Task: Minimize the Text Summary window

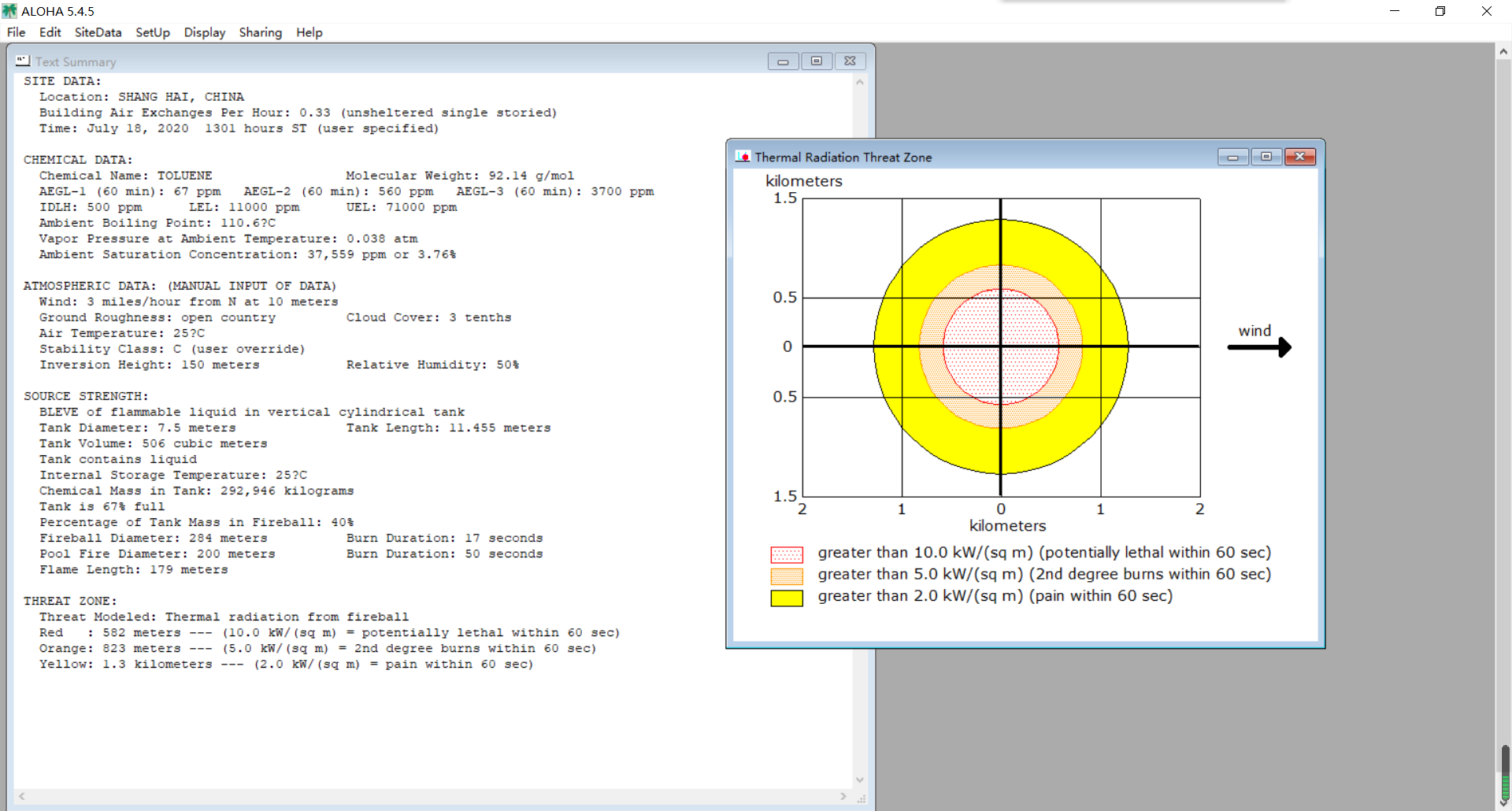Action: tap(783, 61)
